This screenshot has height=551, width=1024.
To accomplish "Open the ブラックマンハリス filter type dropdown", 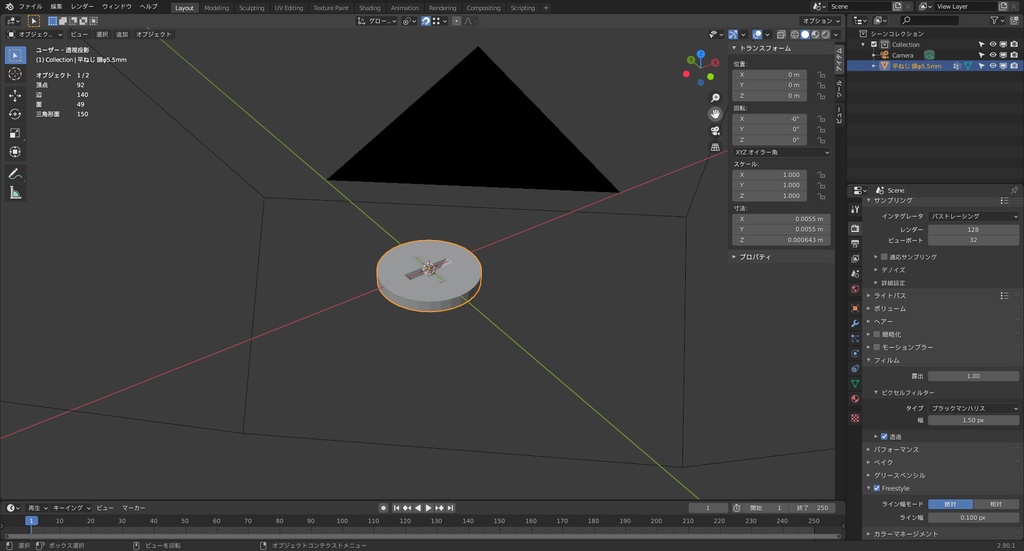I will click(x=973, y=408).
